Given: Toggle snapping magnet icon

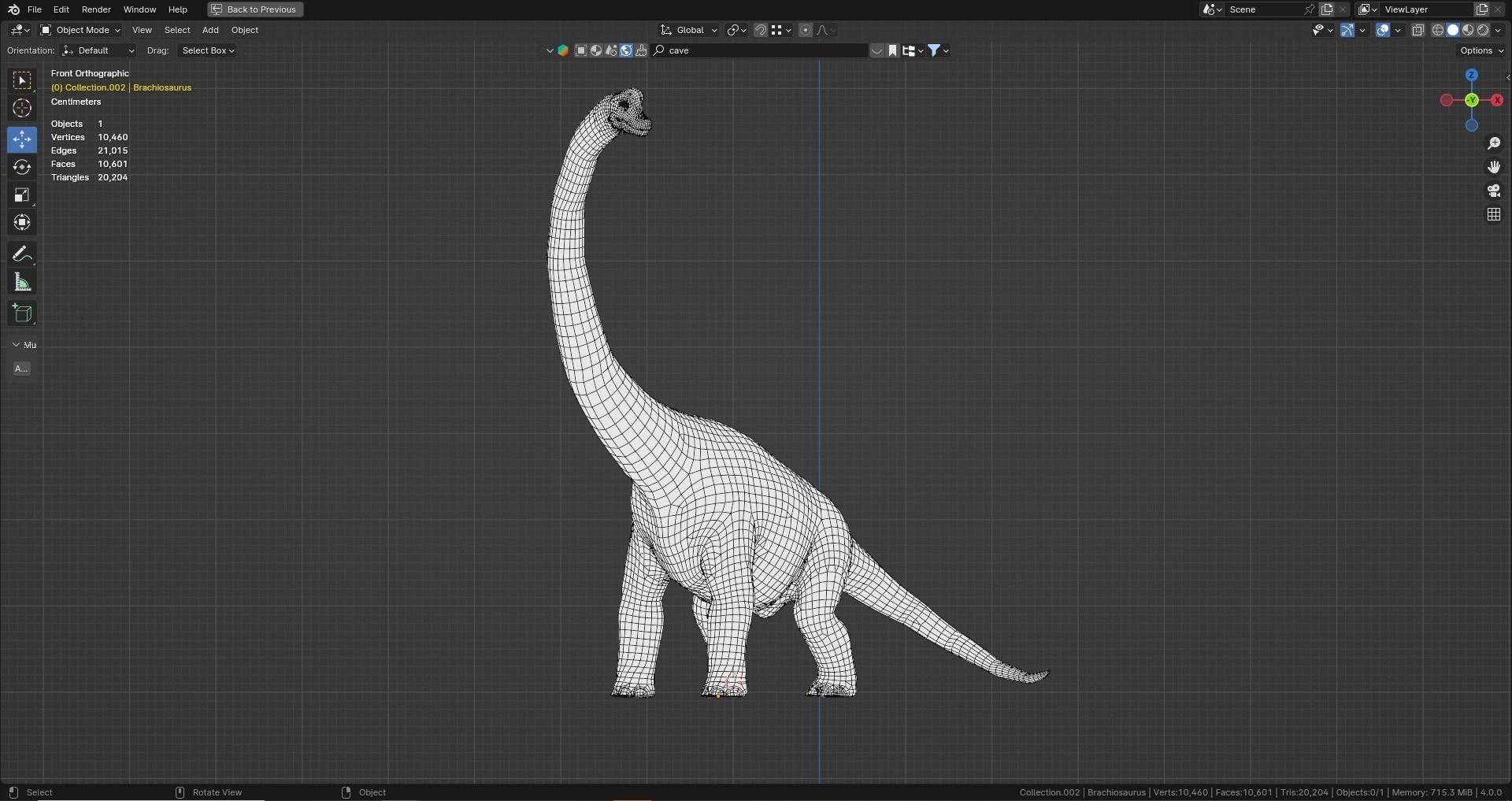Looking at the screenshot, I should click(761, 30).
